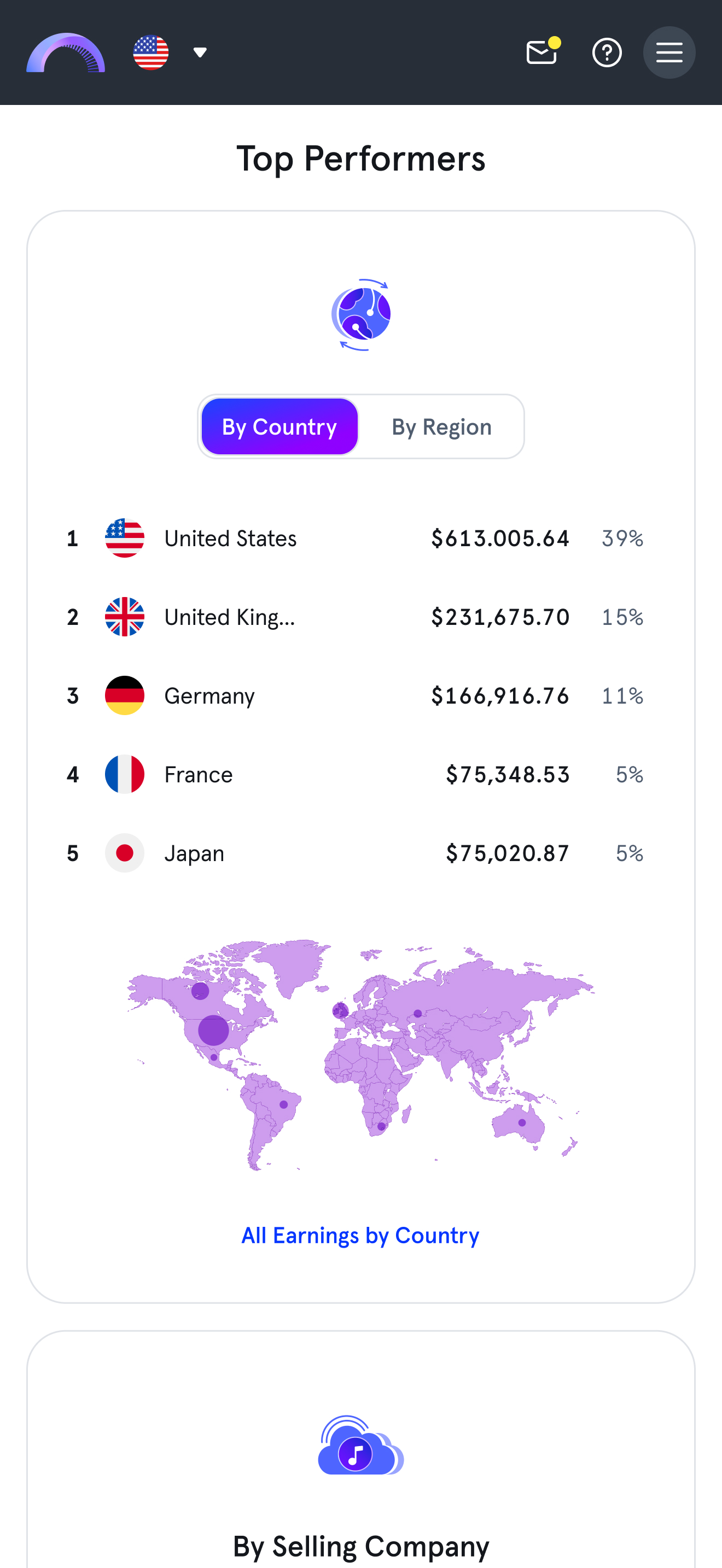Click the Japan flag icon

[125, 853]
